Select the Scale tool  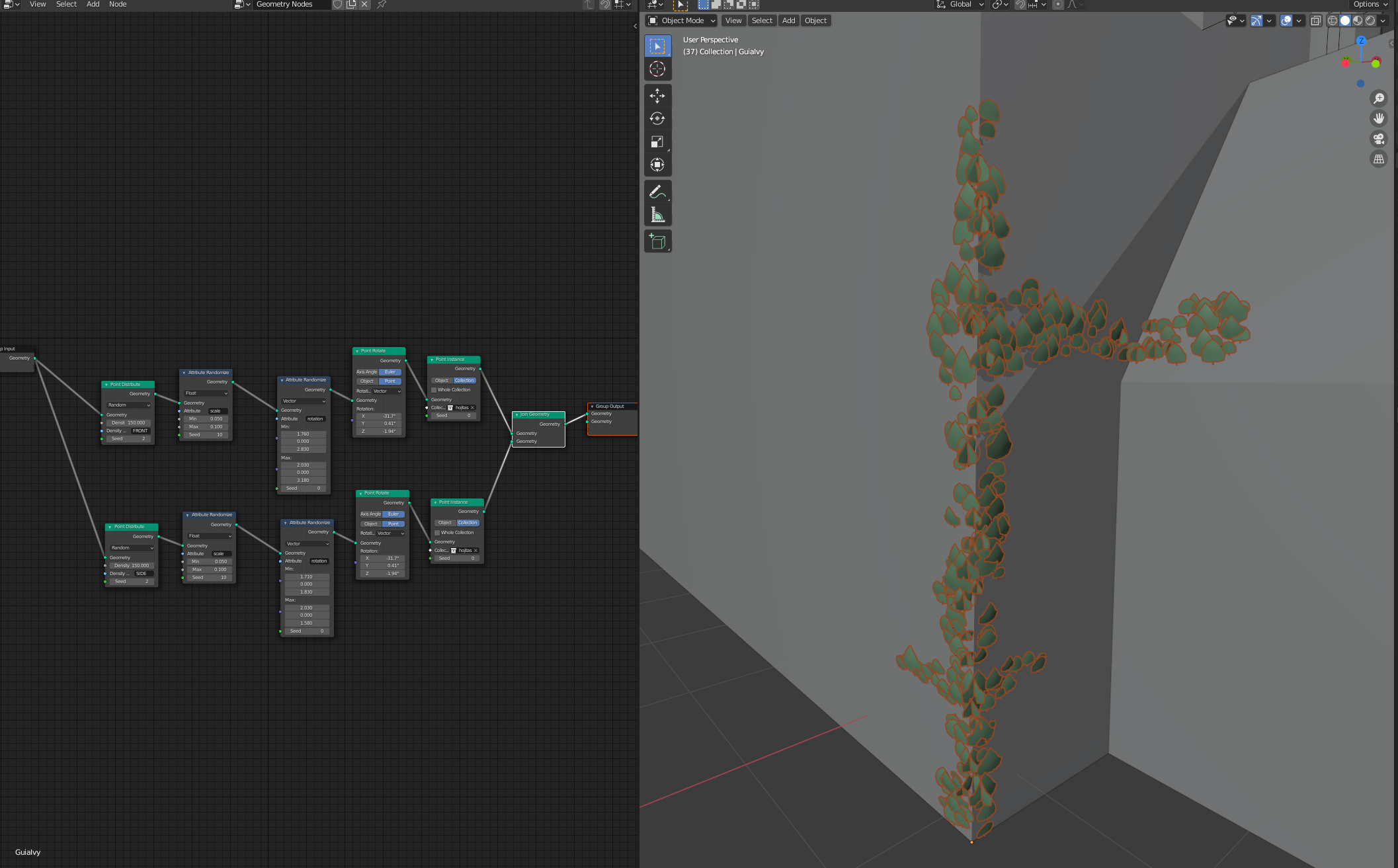point(657,142)
